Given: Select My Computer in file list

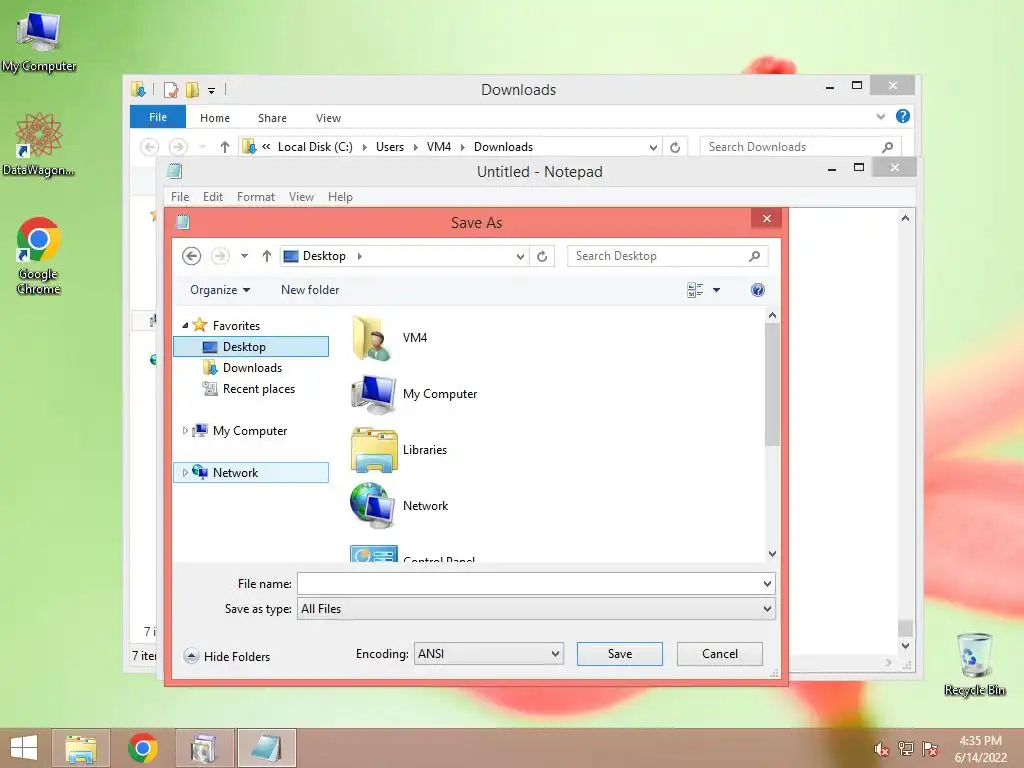Looking at the screenshot, I should click(414, 394).
